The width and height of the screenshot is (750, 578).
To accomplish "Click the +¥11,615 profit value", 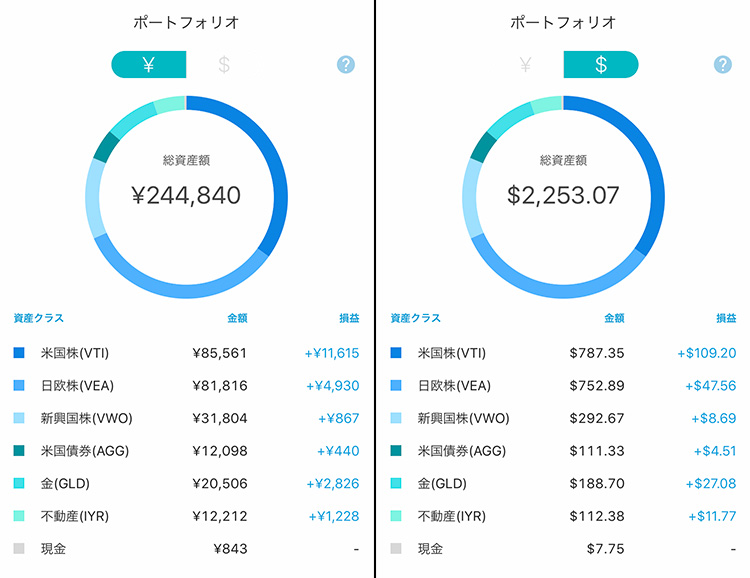I will point(332,353).
